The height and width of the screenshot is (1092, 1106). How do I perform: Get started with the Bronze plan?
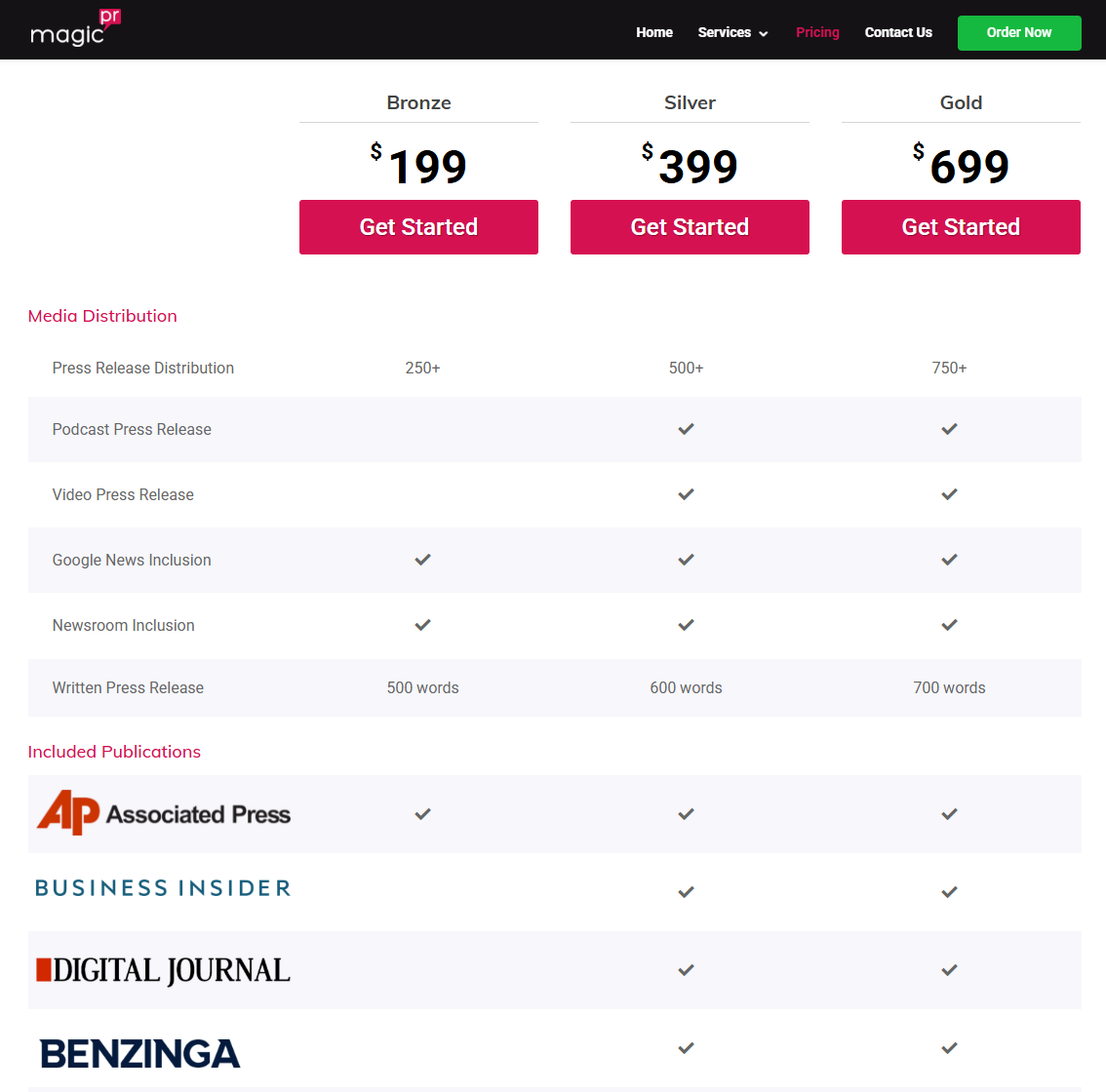click(x=418, y=227)
